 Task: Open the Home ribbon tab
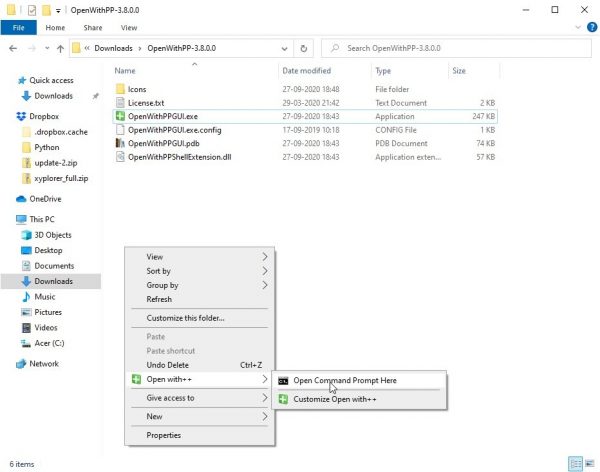(55, 28)
